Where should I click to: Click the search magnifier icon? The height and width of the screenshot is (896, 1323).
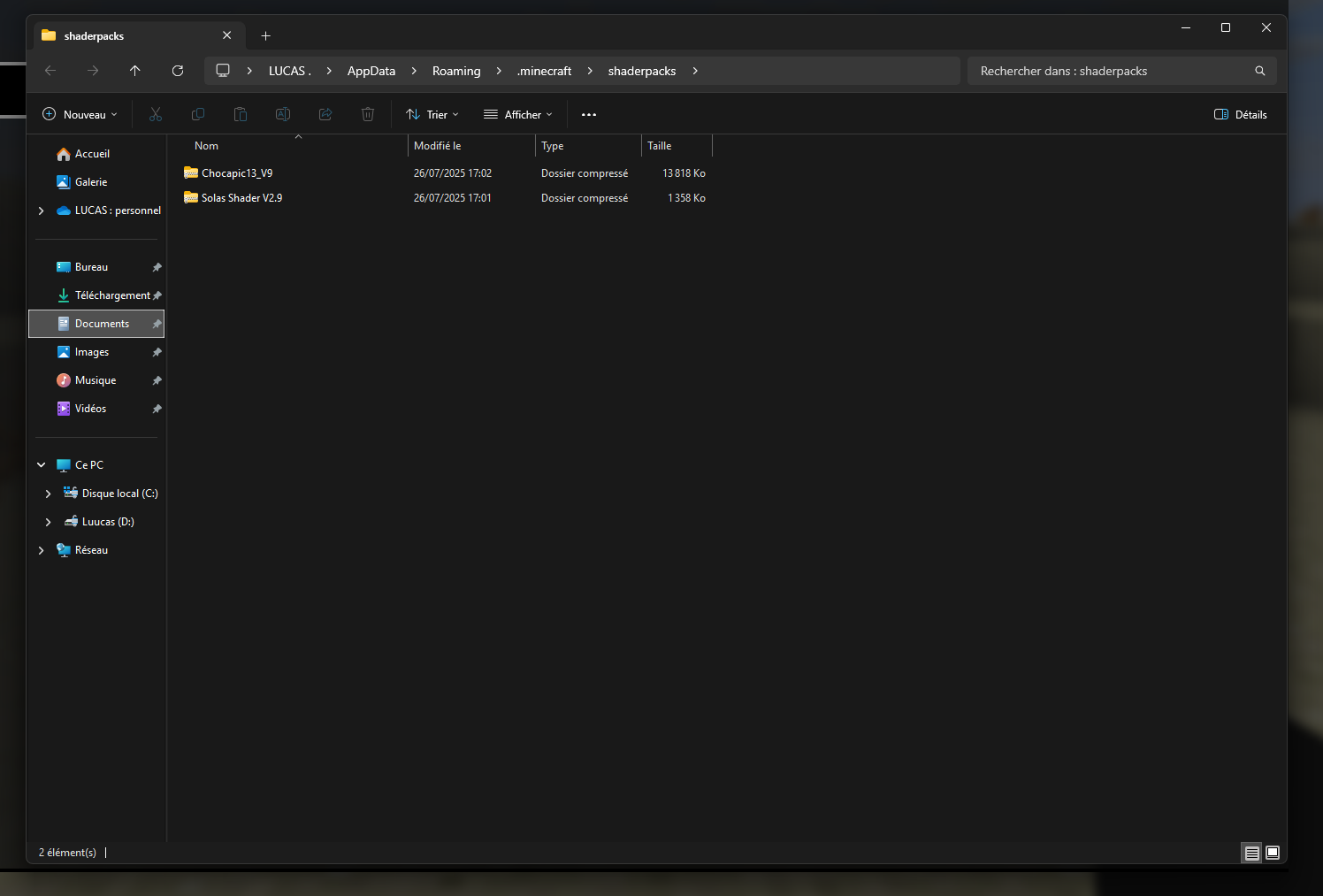1260,71
